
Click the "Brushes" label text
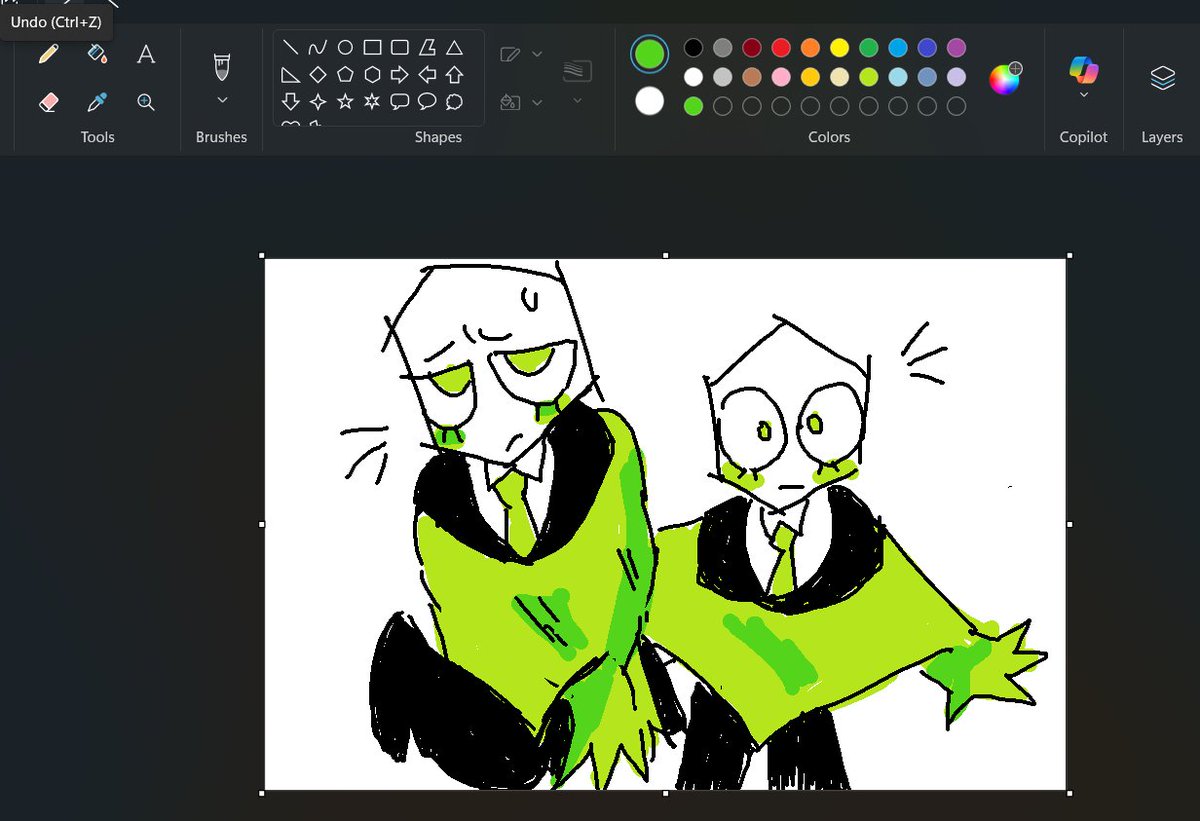(x=221, y=137)
